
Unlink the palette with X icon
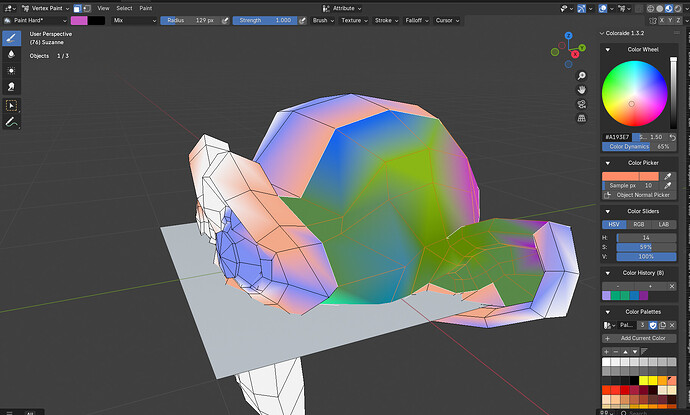coord(672,325)
